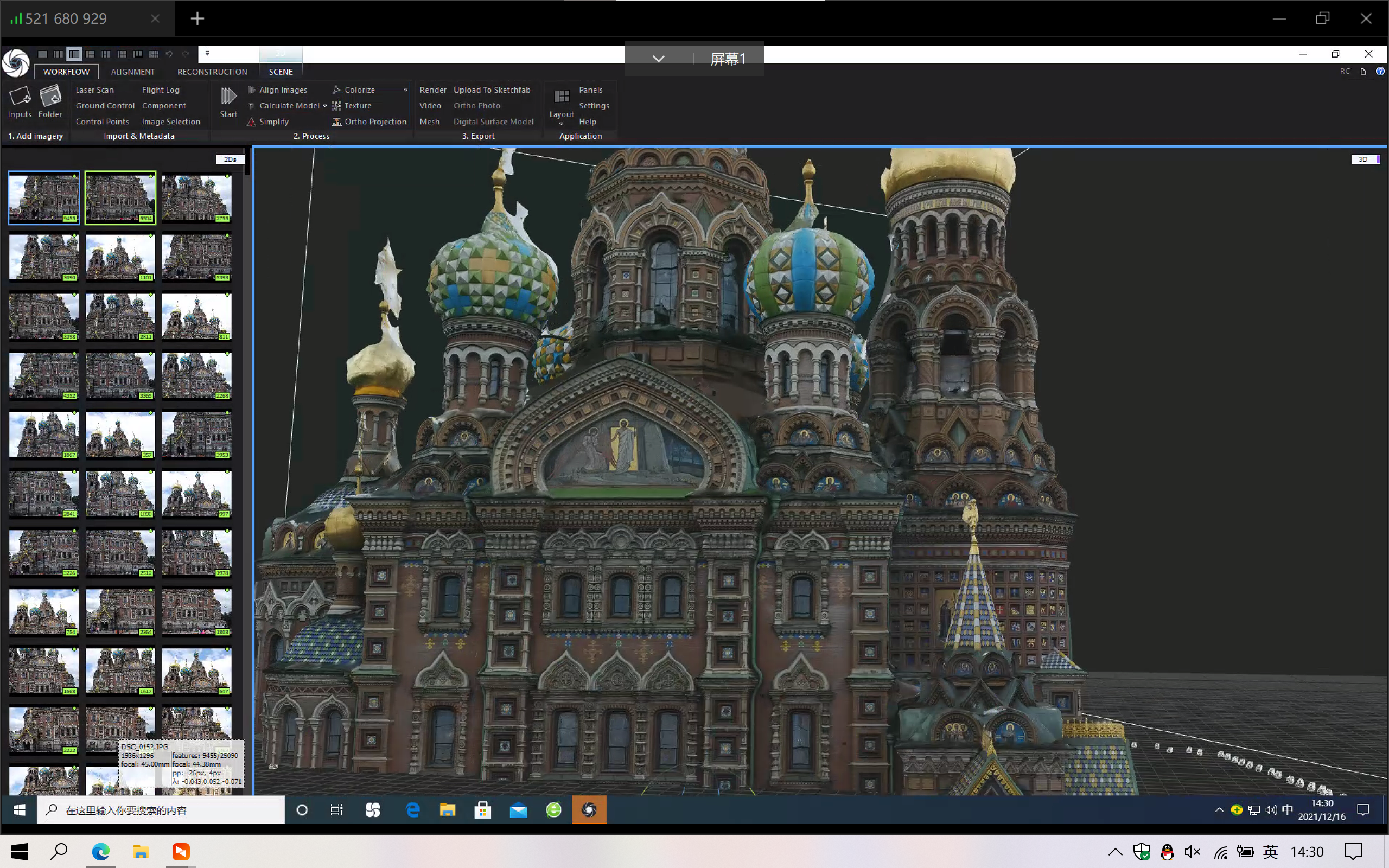This screenshot has width=1389, height=868.
Task: Select the thumbnail with 2755 features
Action: 196,197
